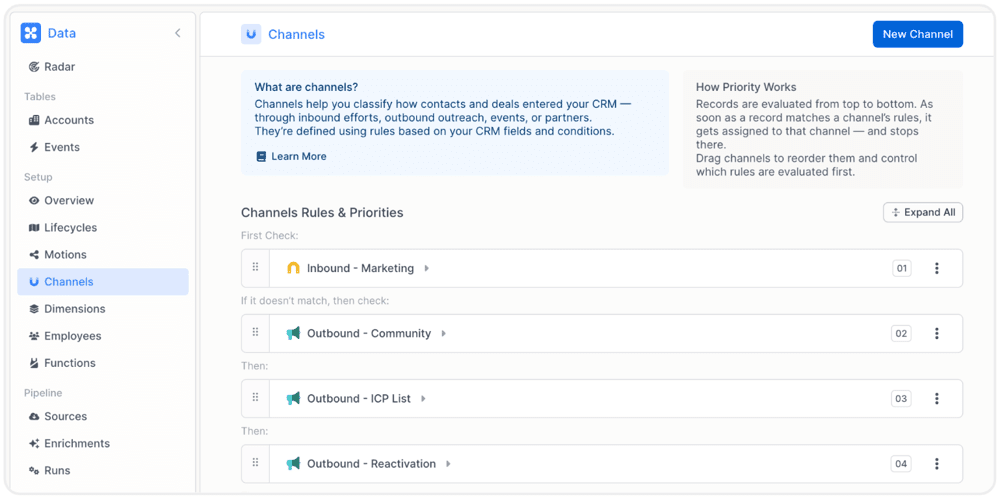Open Enrichments under Pipeline

coord(102,443)
